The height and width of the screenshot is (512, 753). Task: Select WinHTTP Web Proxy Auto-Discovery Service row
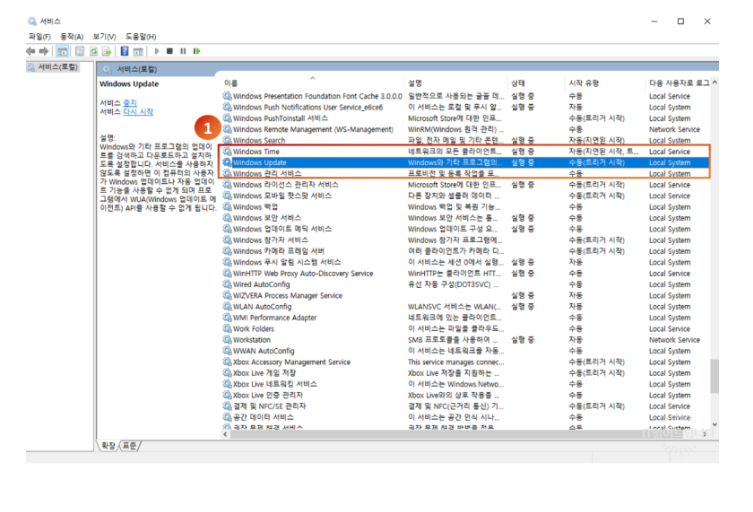pyautogui.click(x=465, y=273)
